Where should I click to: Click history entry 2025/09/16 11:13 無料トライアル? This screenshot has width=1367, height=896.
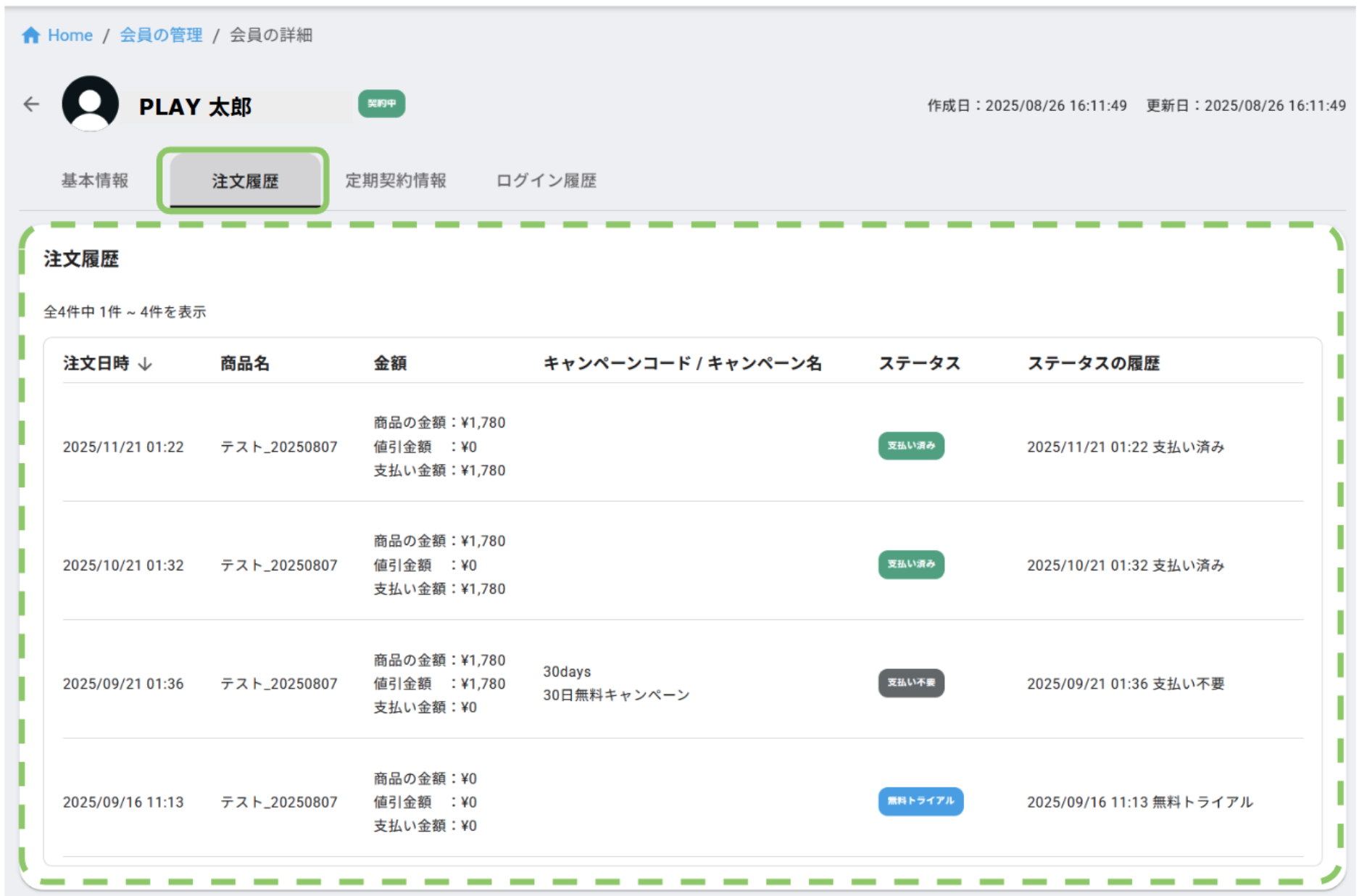(1140, 802)
